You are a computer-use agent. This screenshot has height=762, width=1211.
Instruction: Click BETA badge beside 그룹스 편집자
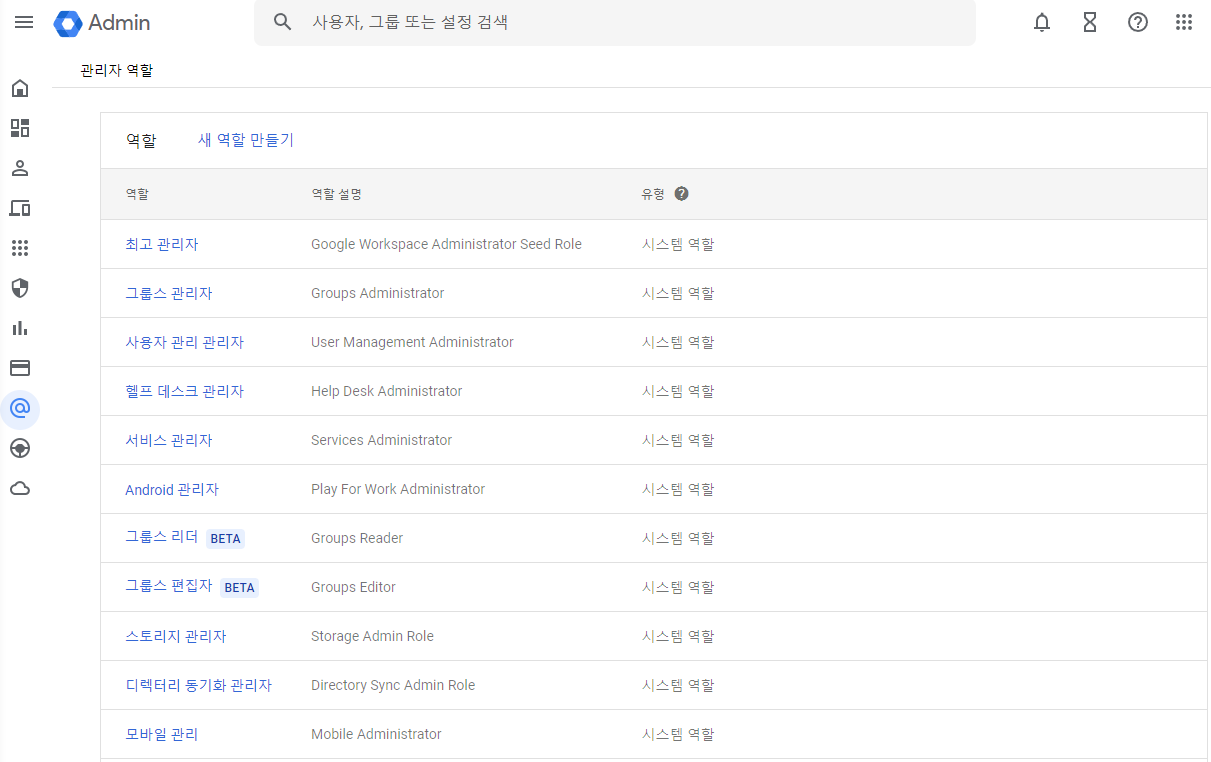pyautogui.click(x=240, y=587)
